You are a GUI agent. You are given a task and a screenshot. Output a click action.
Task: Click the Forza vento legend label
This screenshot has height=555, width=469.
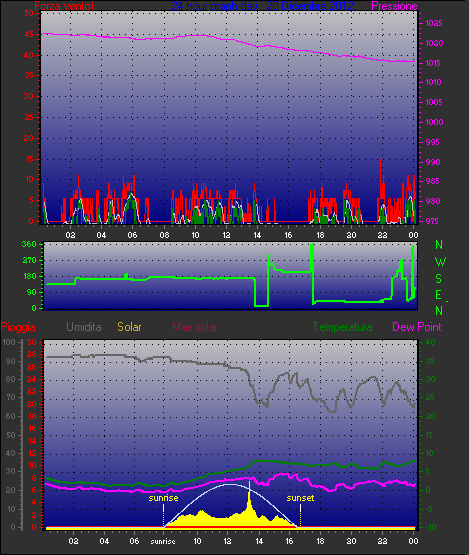coord(64,6)
